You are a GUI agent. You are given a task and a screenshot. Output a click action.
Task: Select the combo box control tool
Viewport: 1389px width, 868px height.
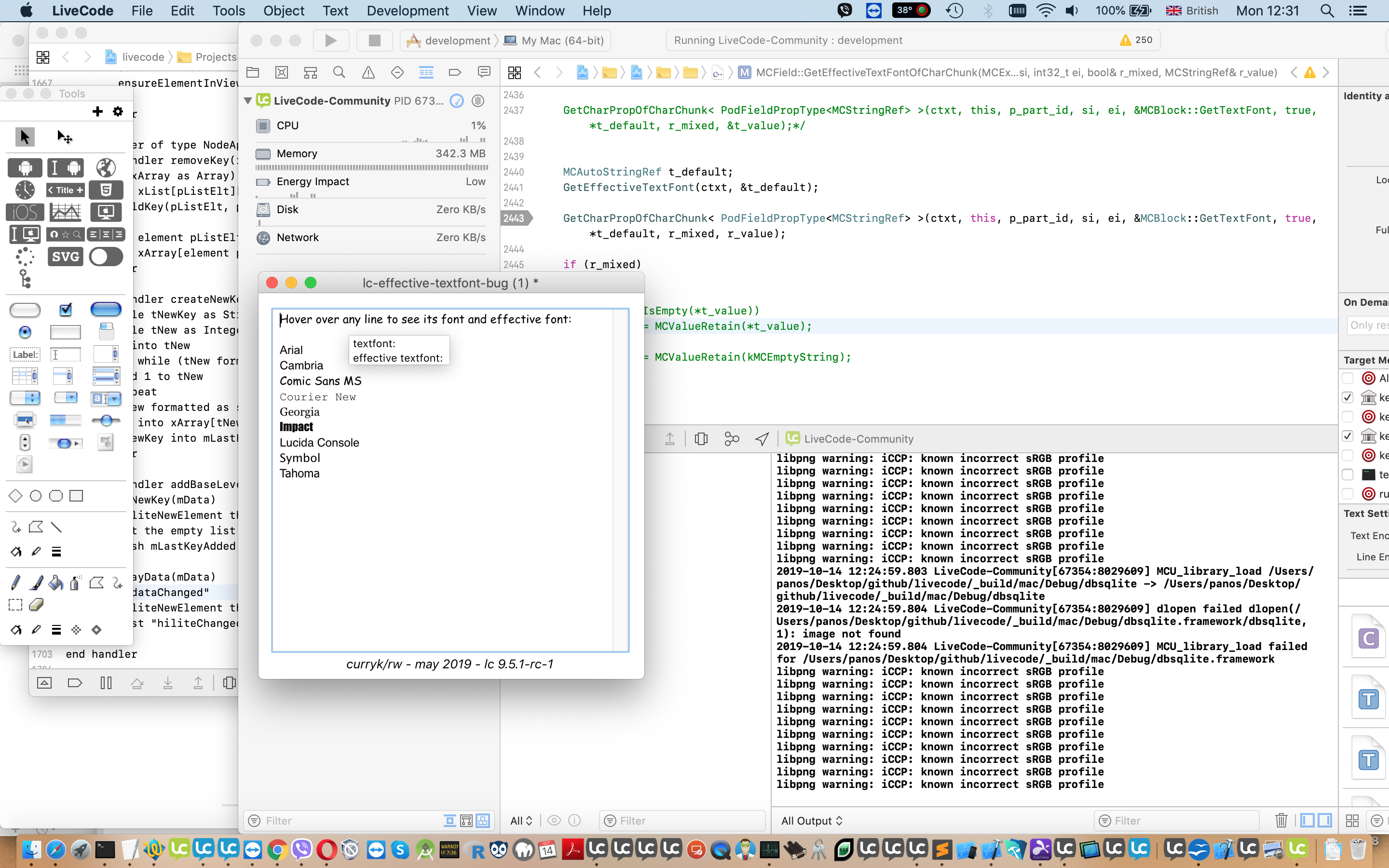[x=106, y=398]
